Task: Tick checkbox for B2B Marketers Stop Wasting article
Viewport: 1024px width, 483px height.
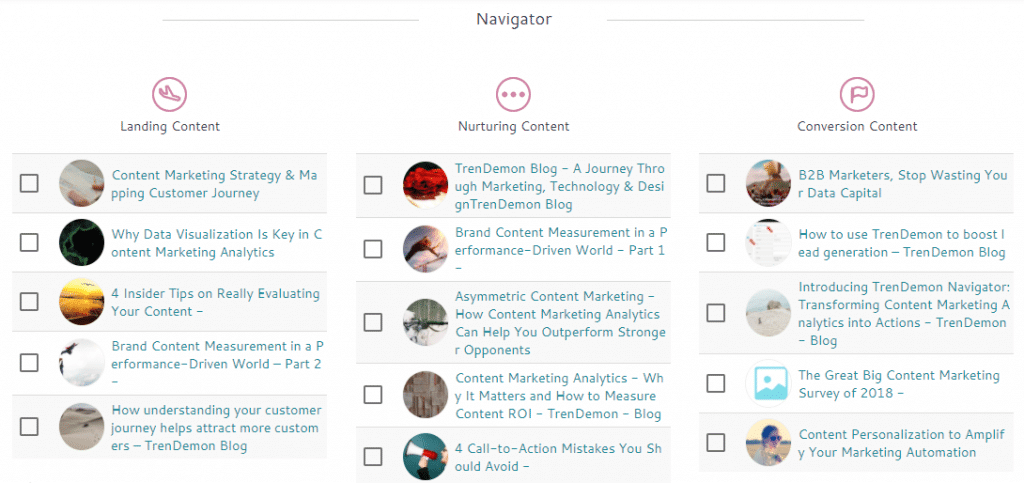Action: (x=716, y=183)
